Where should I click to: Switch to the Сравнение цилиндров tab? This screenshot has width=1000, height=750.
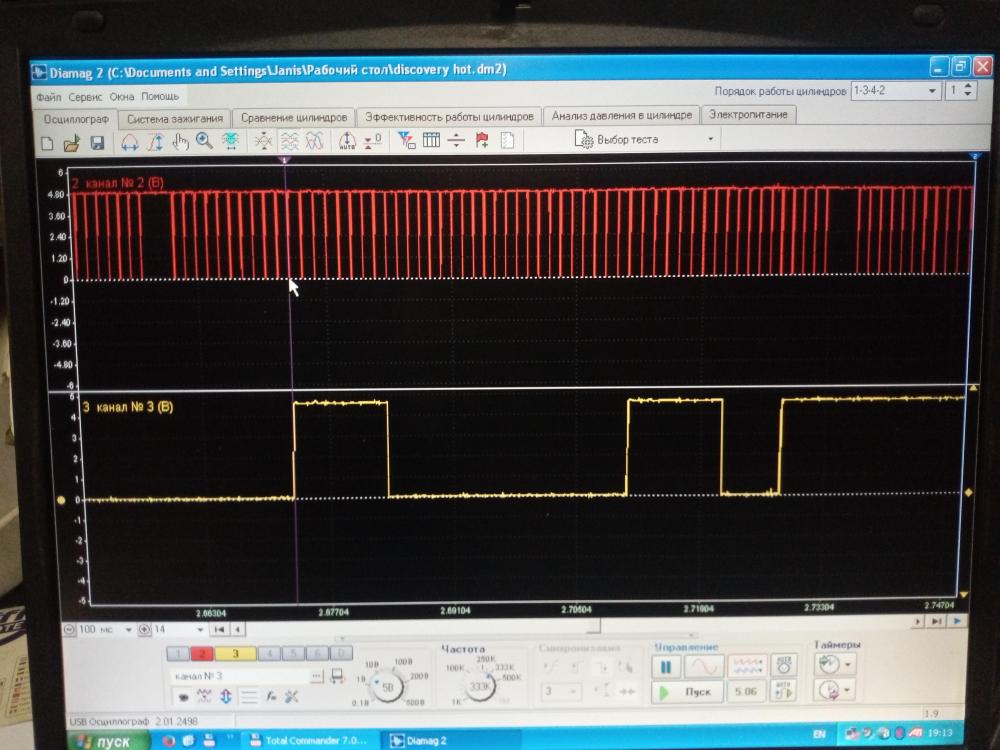(294, 117)
